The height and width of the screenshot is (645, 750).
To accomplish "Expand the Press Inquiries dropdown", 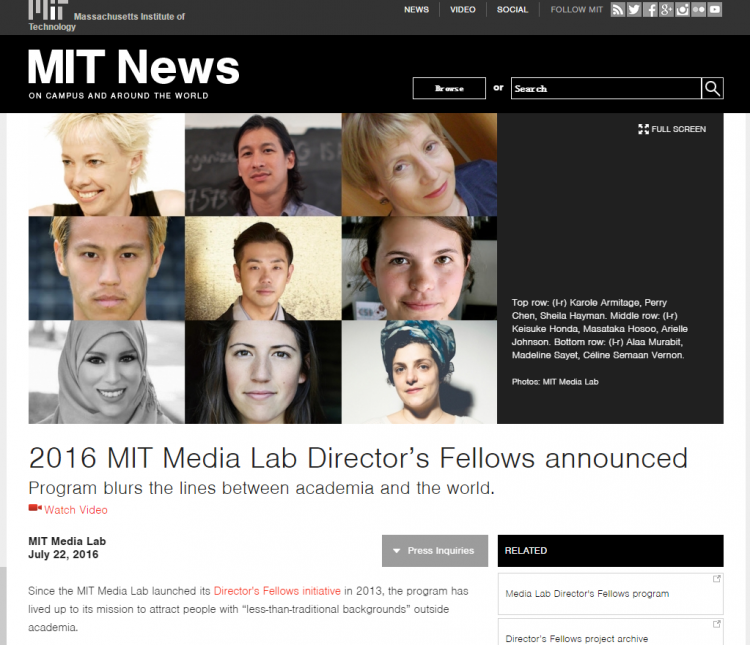I will 435,551.
